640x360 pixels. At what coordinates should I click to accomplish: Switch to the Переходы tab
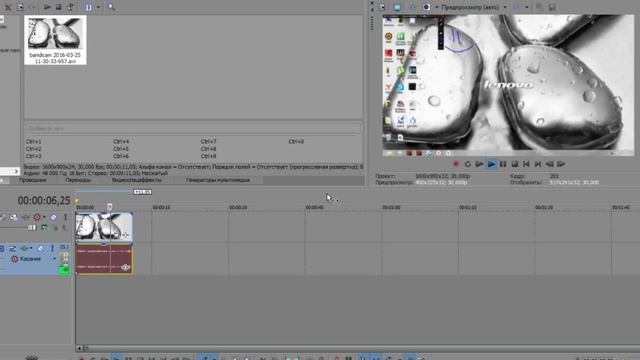[78, 180]
